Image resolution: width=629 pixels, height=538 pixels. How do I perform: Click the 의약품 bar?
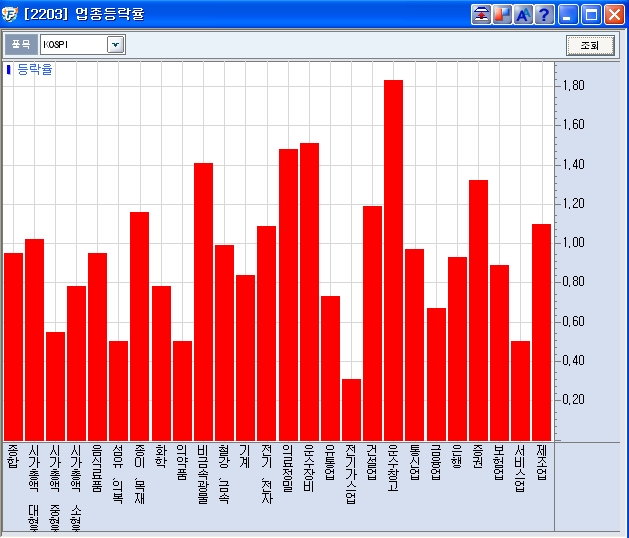(x=182, y=391)
